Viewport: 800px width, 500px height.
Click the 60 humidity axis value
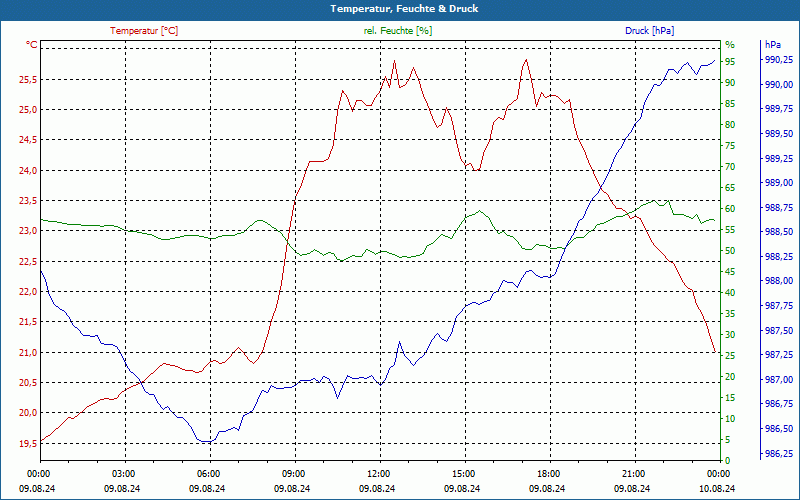click(x=730, y=209)
